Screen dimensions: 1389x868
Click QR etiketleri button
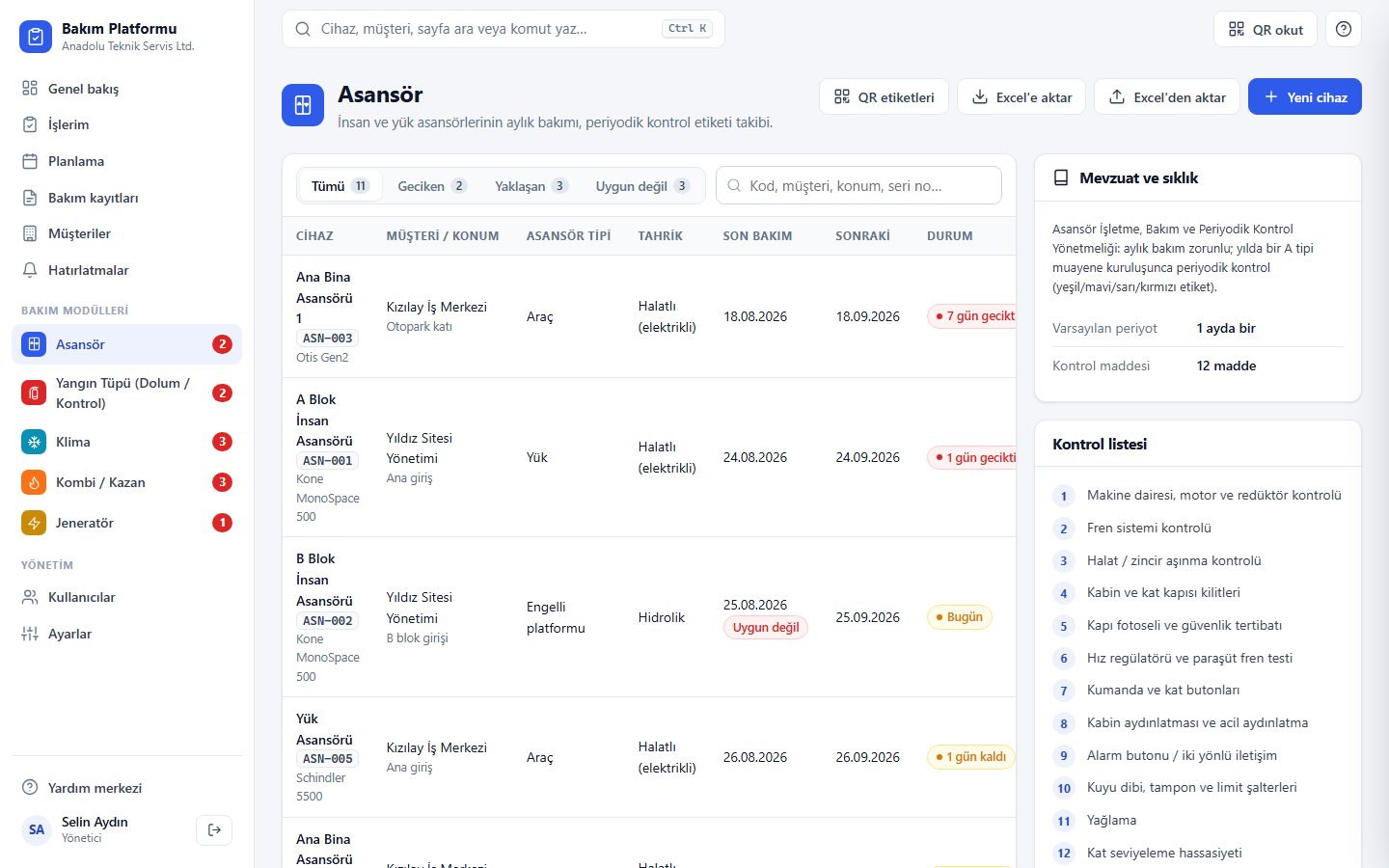pyautogui.click(x=884, y=96)
